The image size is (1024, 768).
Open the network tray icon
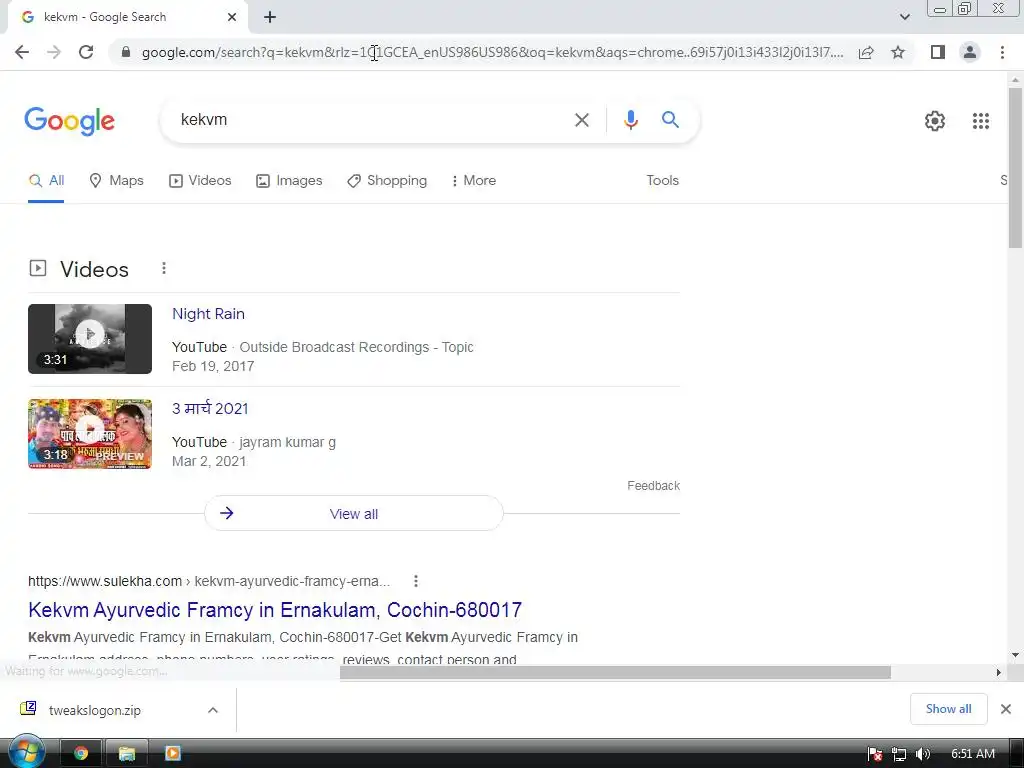[x=899, y=754]
